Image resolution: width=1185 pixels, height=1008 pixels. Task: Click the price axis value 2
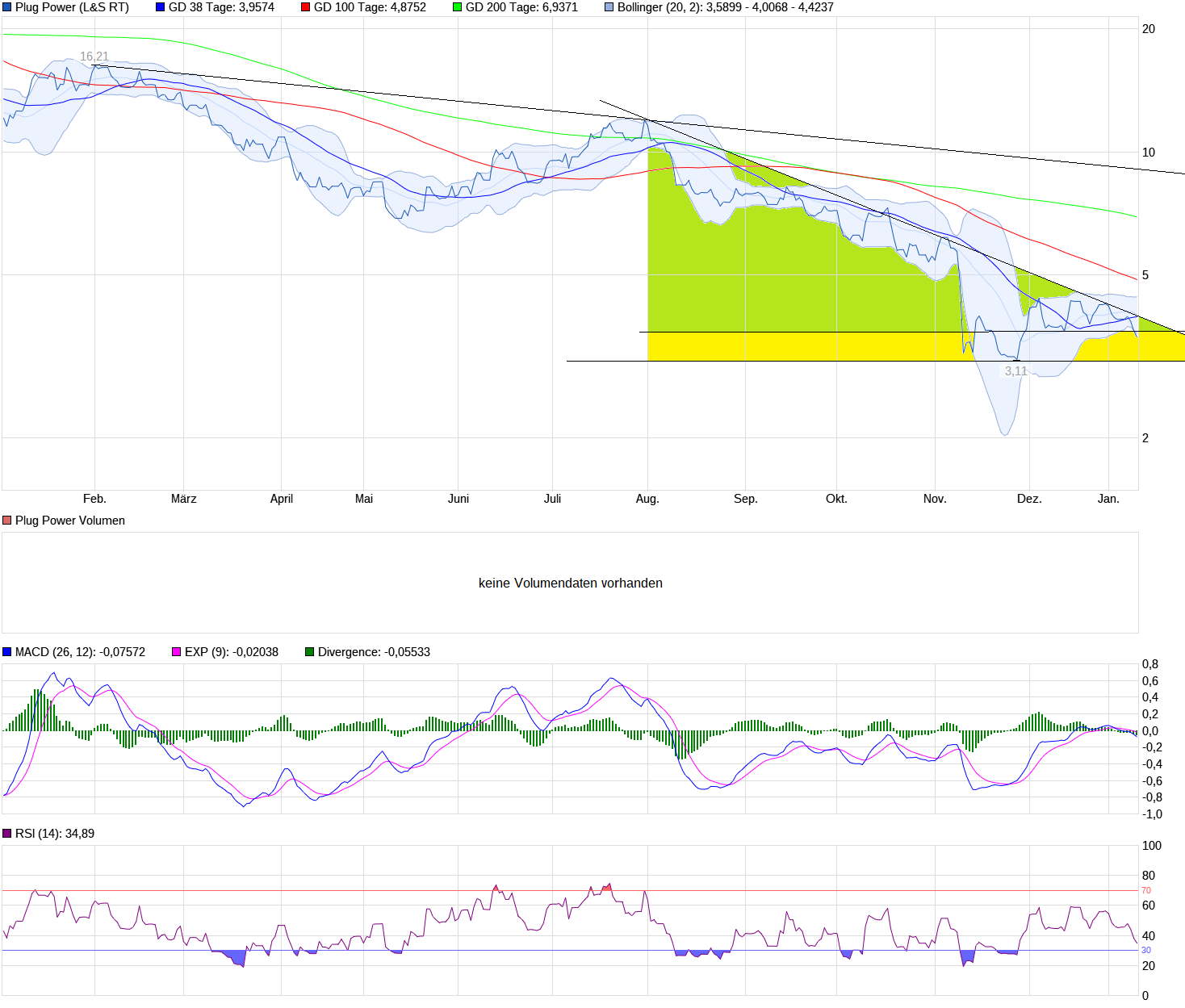[x=1145, y=438]
